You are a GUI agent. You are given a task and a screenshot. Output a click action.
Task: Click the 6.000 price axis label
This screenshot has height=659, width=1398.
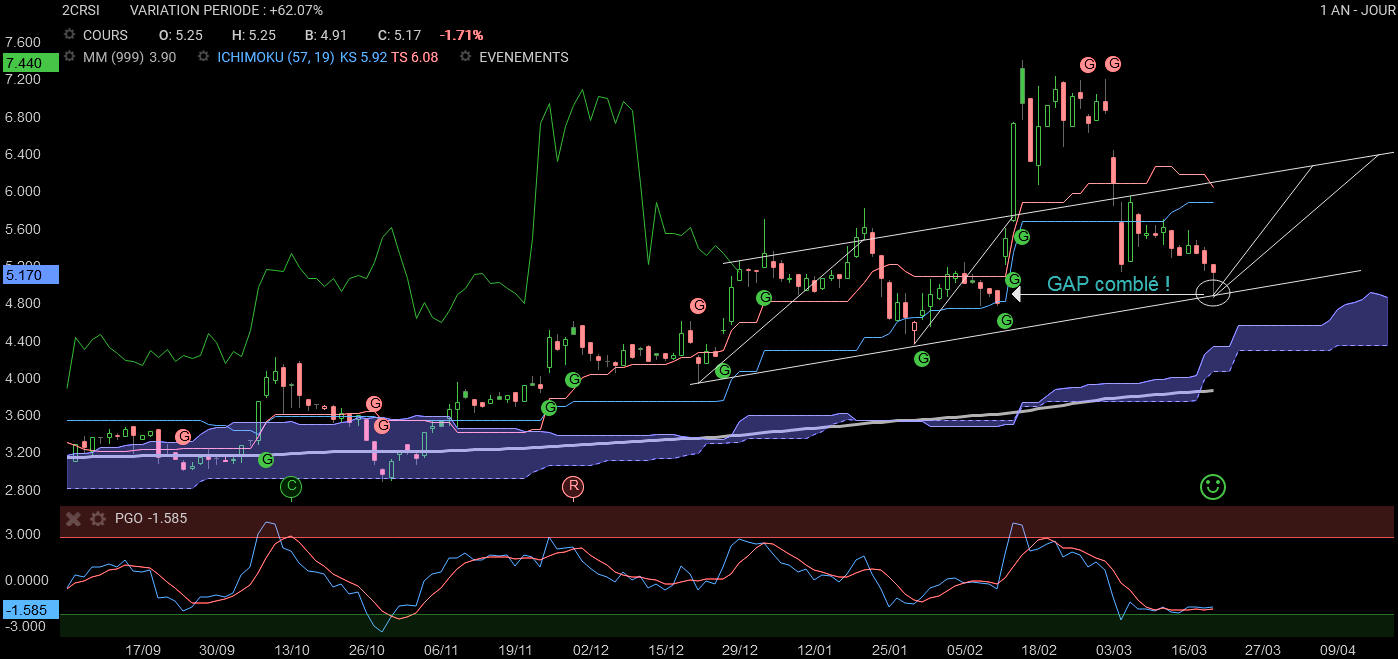(x=22, y=191)
